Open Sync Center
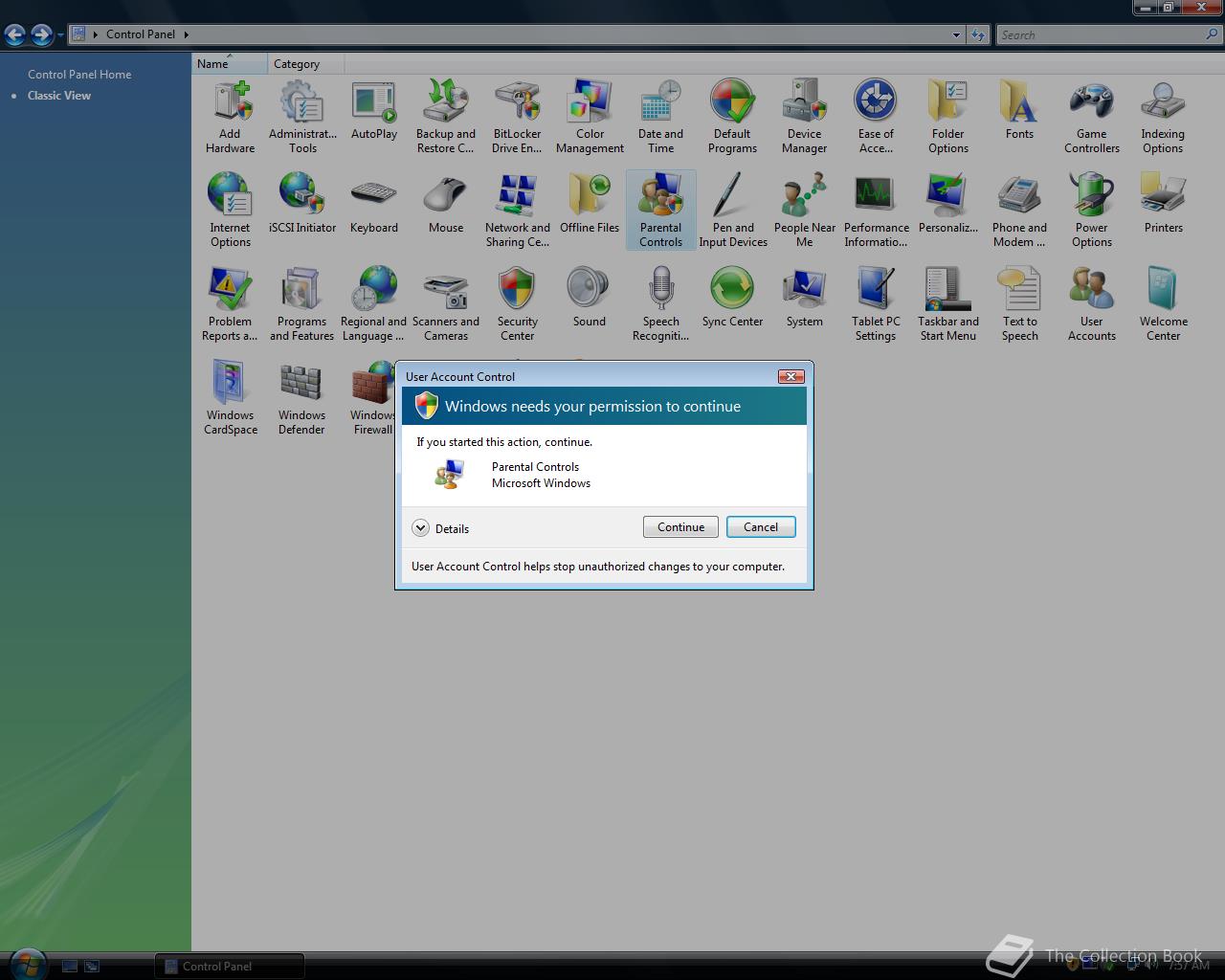Viewport: 1225px width, 980px height. tap(733, 298)
